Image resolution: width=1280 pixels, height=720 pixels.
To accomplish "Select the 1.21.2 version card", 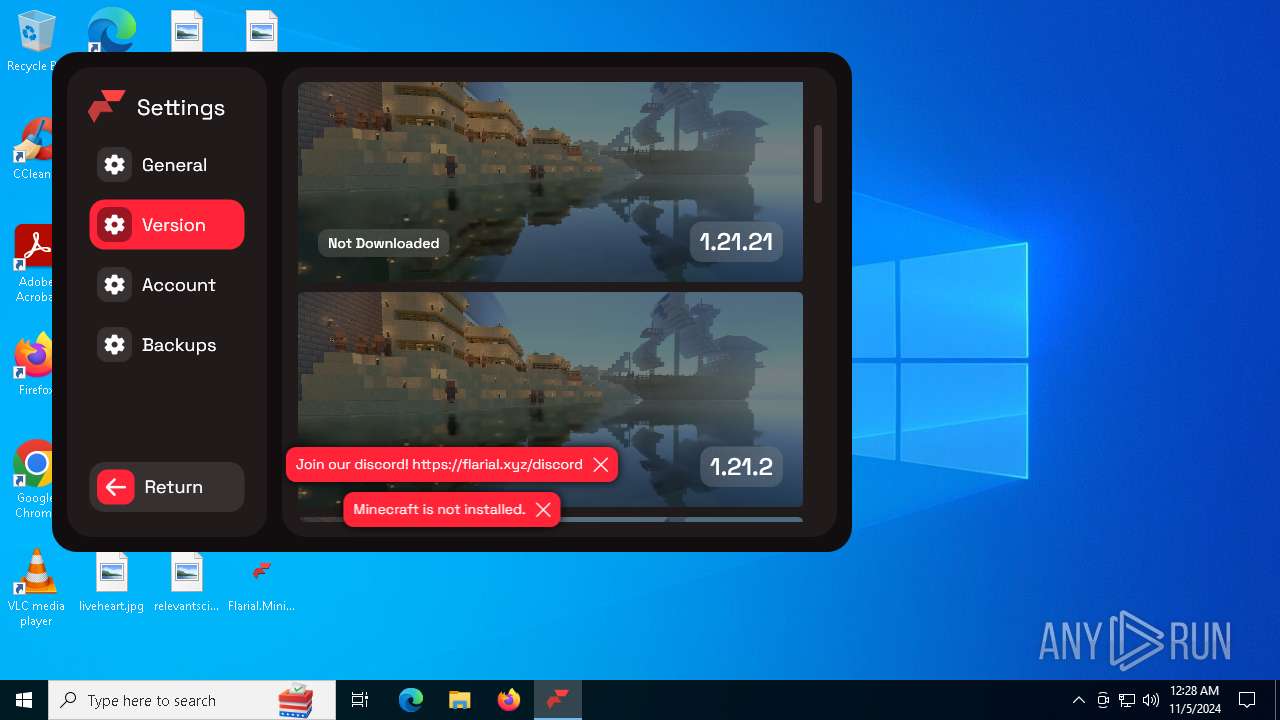I will coord(550,400).
